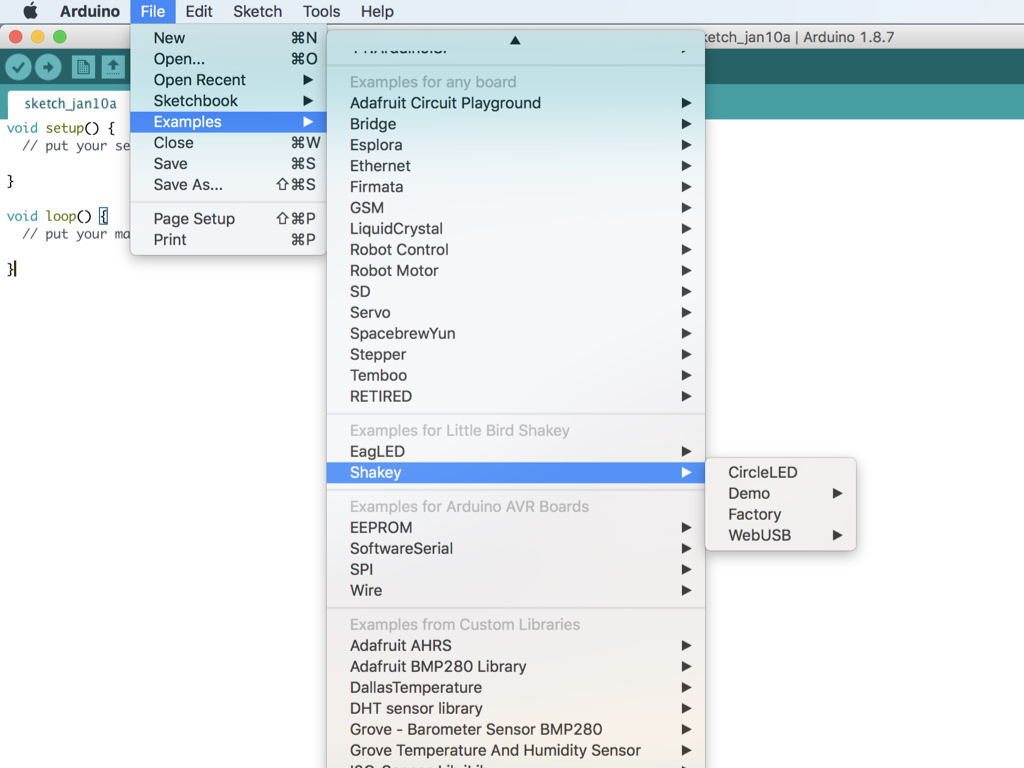Open Temboo examples submenu
The width and height of the screenshot is (1024, 768).
pyautogui.click(x=515, y=375)
